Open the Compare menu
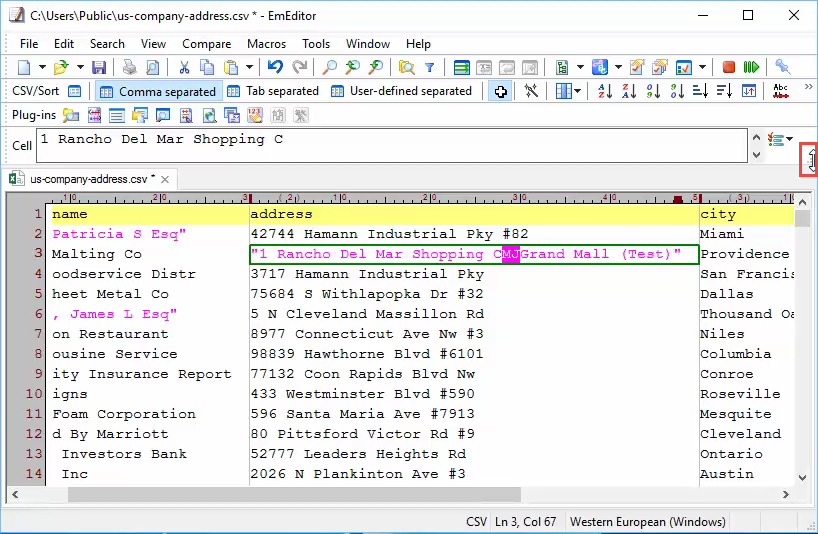 (x=207, y=44)
